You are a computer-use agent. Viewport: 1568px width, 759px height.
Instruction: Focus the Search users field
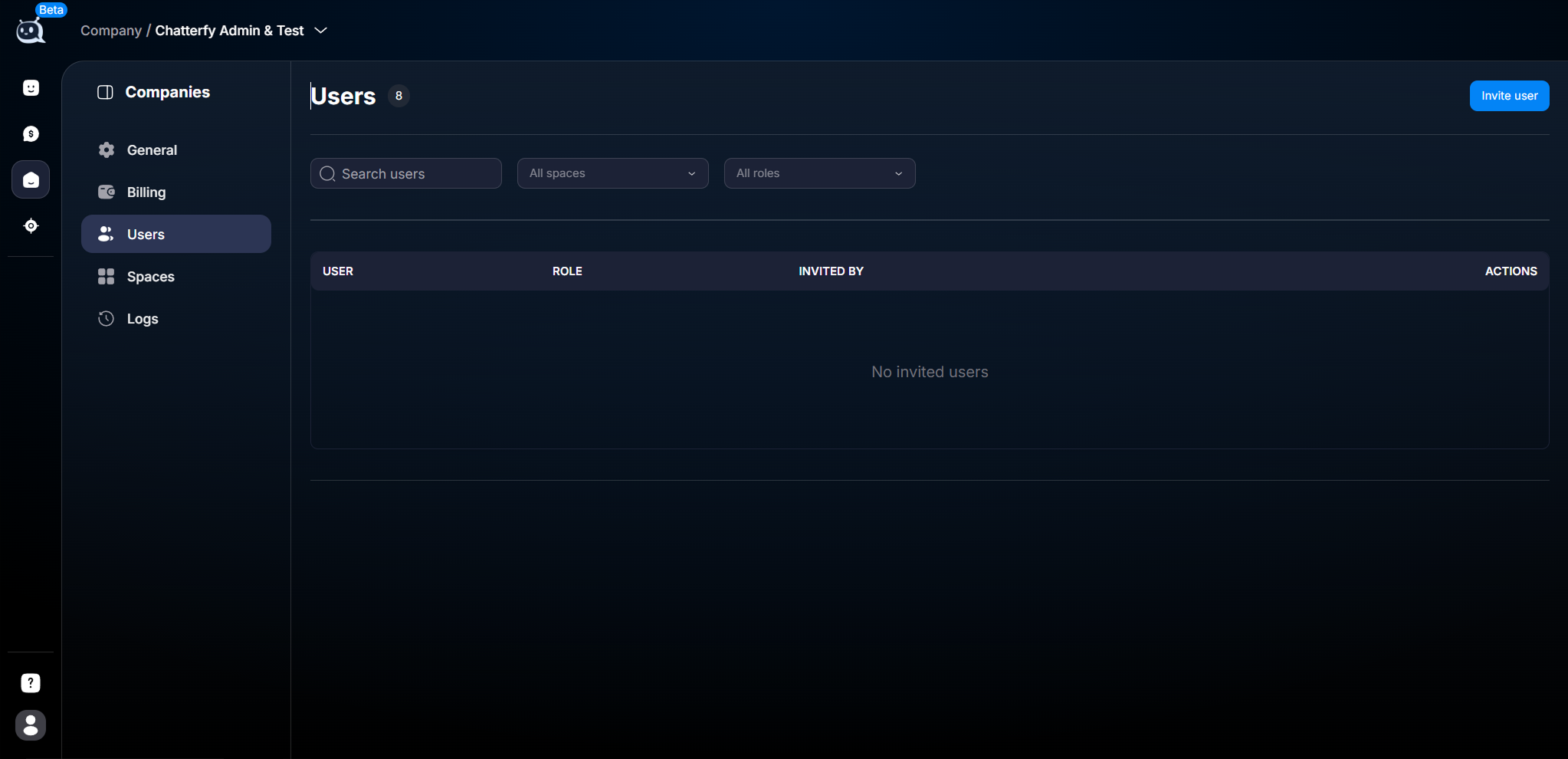[406, 173]
